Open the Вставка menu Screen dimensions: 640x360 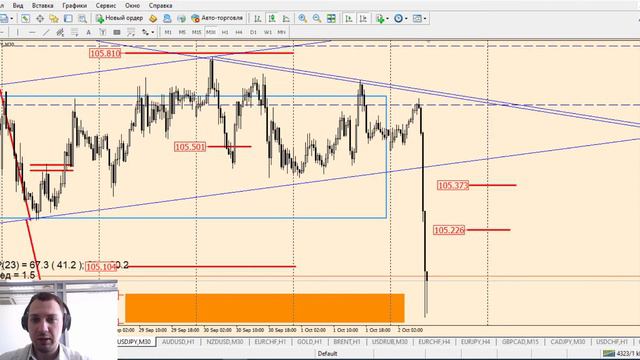click(42, 6)
